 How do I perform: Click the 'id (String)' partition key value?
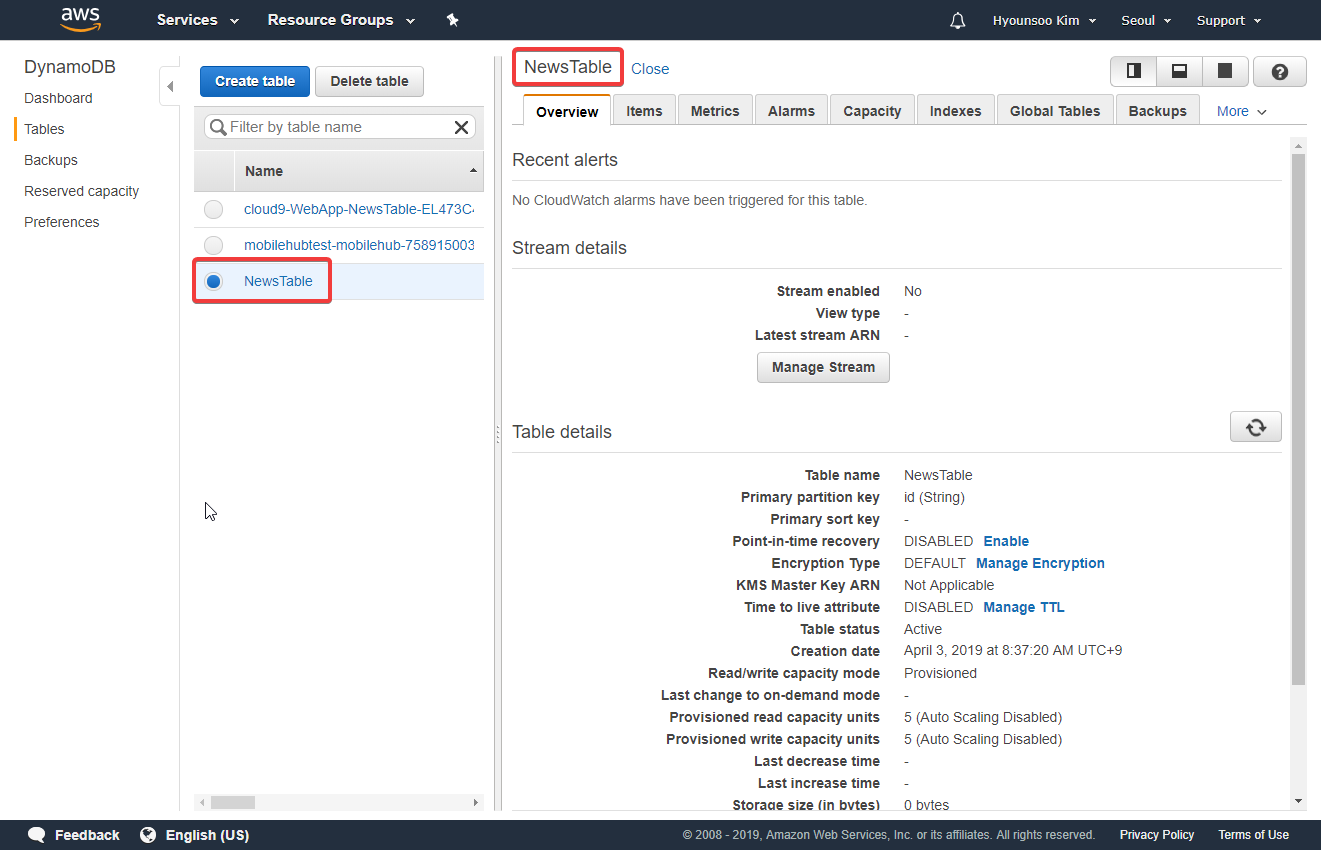point(934,497)
